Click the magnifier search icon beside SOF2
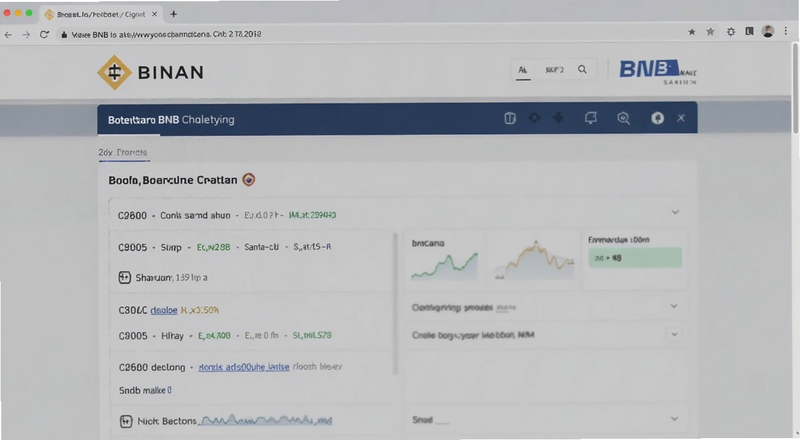The image size is (800, 440). coord(582,69)
